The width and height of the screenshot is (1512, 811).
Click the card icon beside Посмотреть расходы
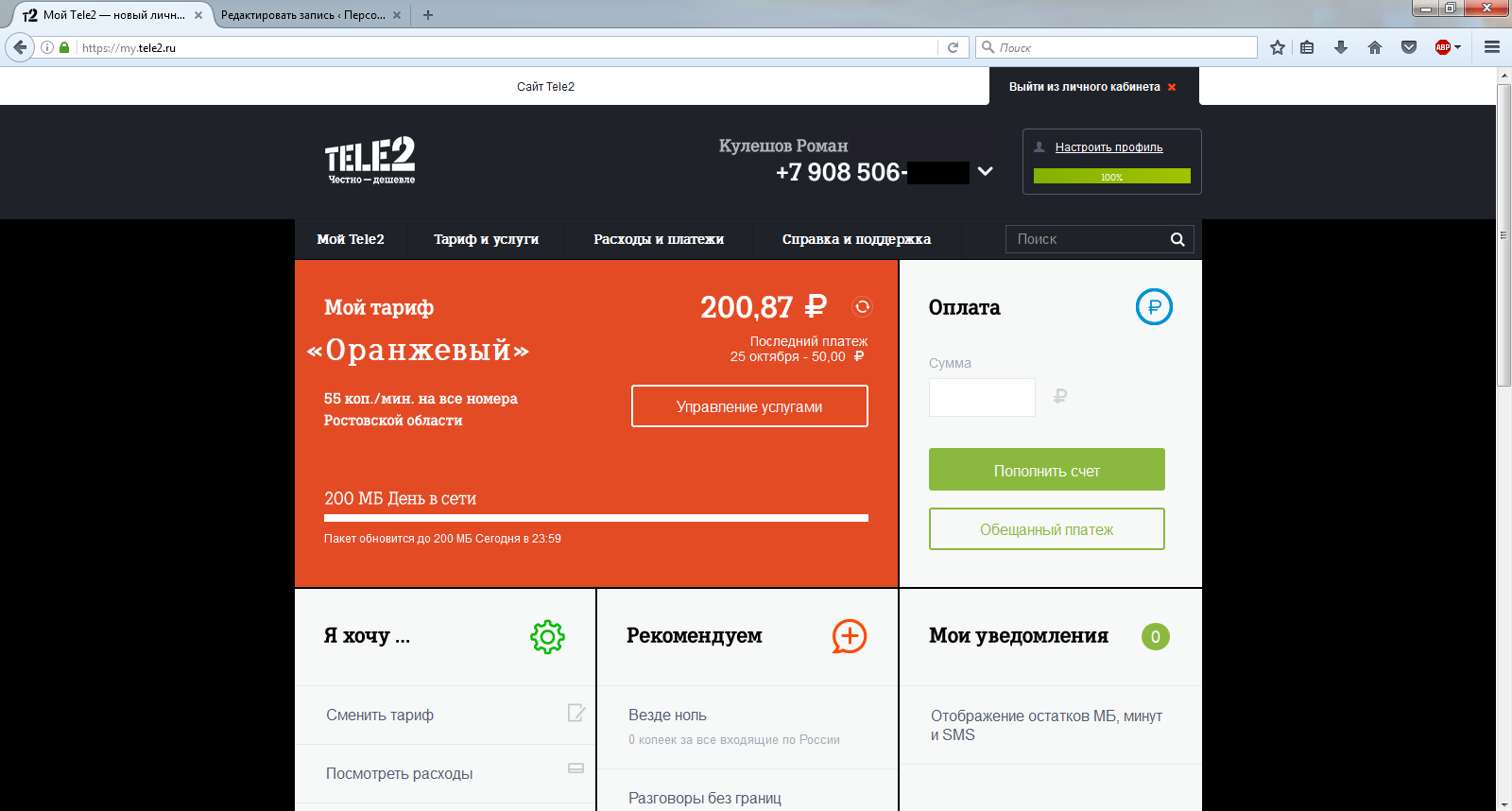[576, 768]
